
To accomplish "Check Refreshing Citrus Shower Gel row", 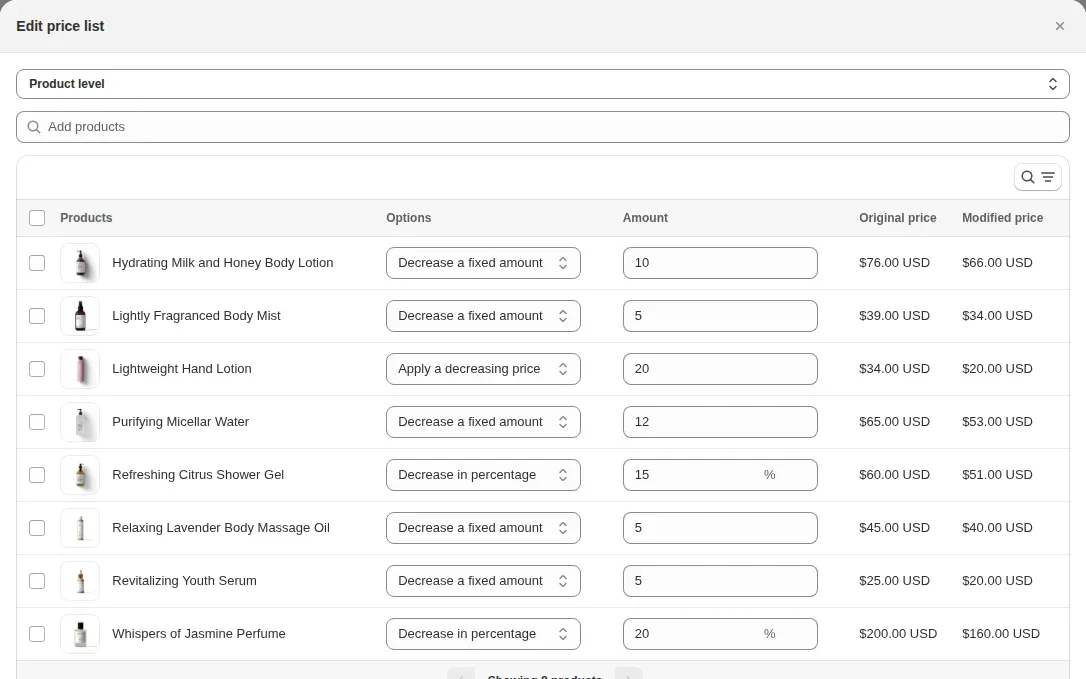I will 37,475.
